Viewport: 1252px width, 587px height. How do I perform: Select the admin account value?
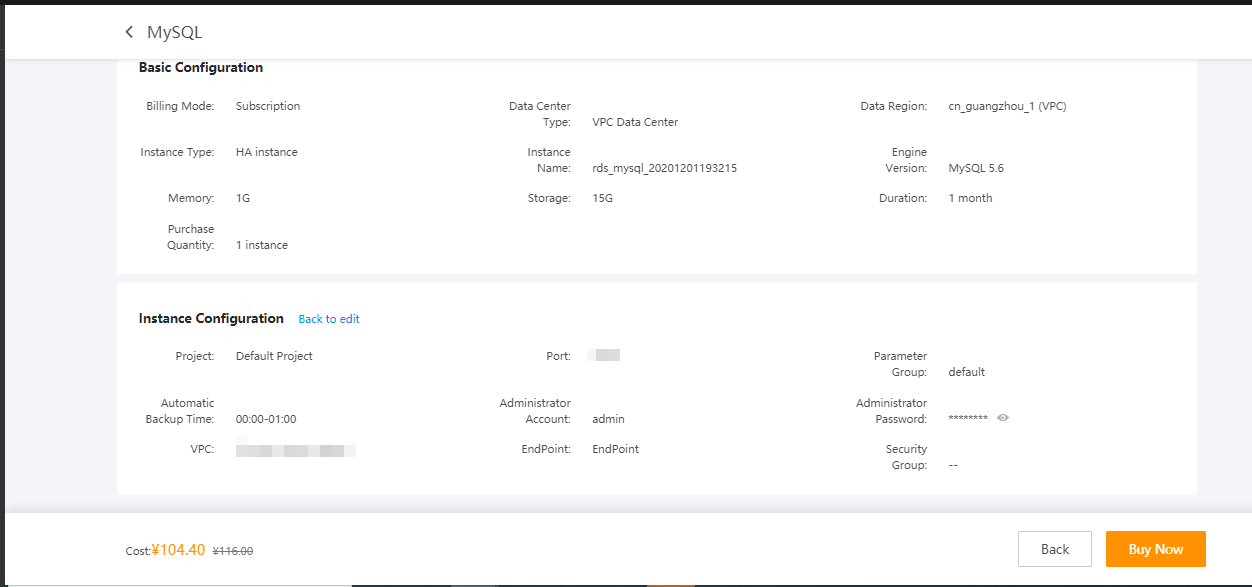pyautogui.click(x=608, y=419)
